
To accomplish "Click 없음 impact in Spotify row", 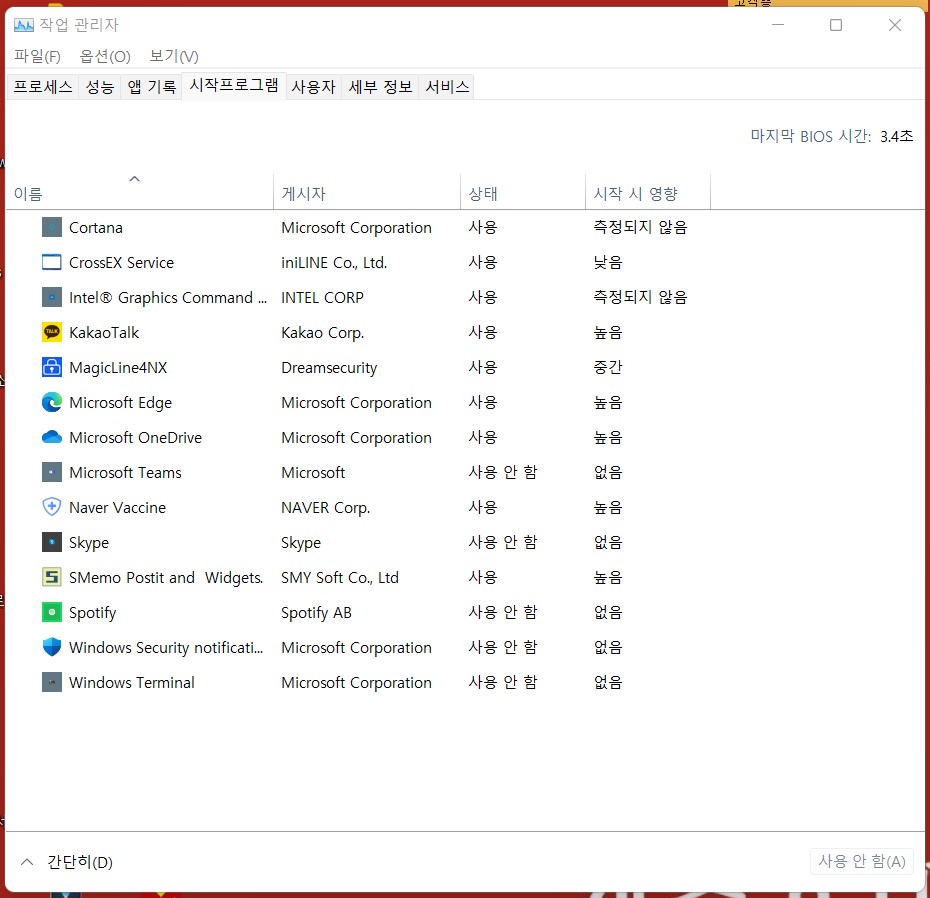I will pyautogui.click(x=608, y=612).
